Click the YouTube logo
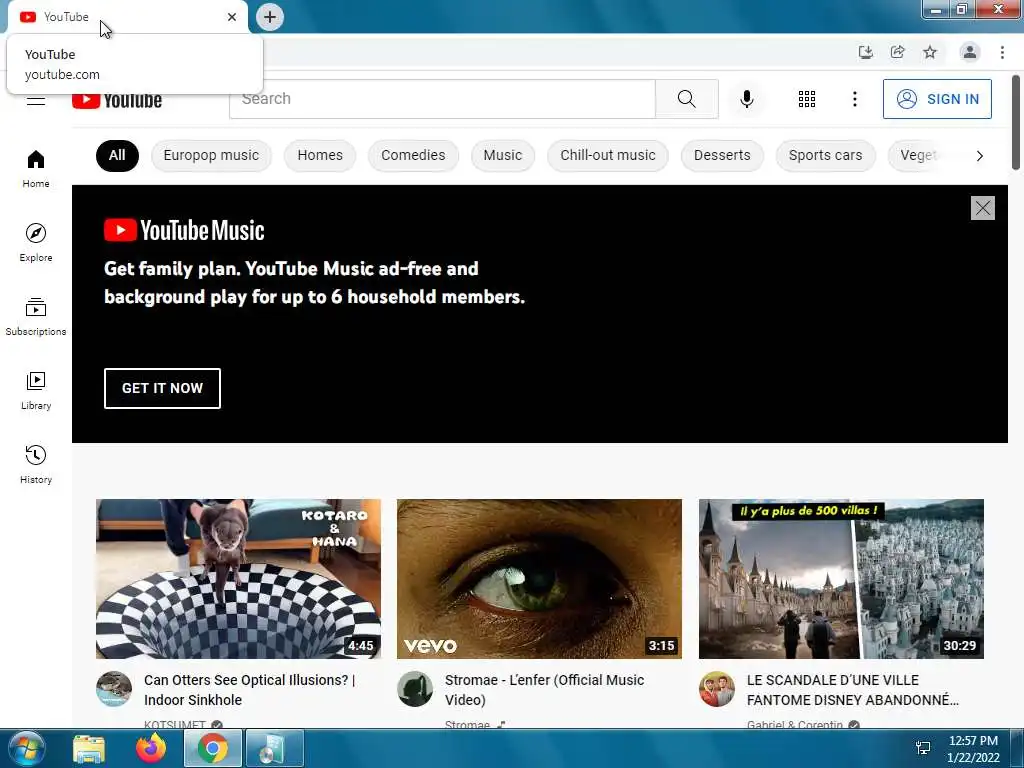 tap(117, 100)
